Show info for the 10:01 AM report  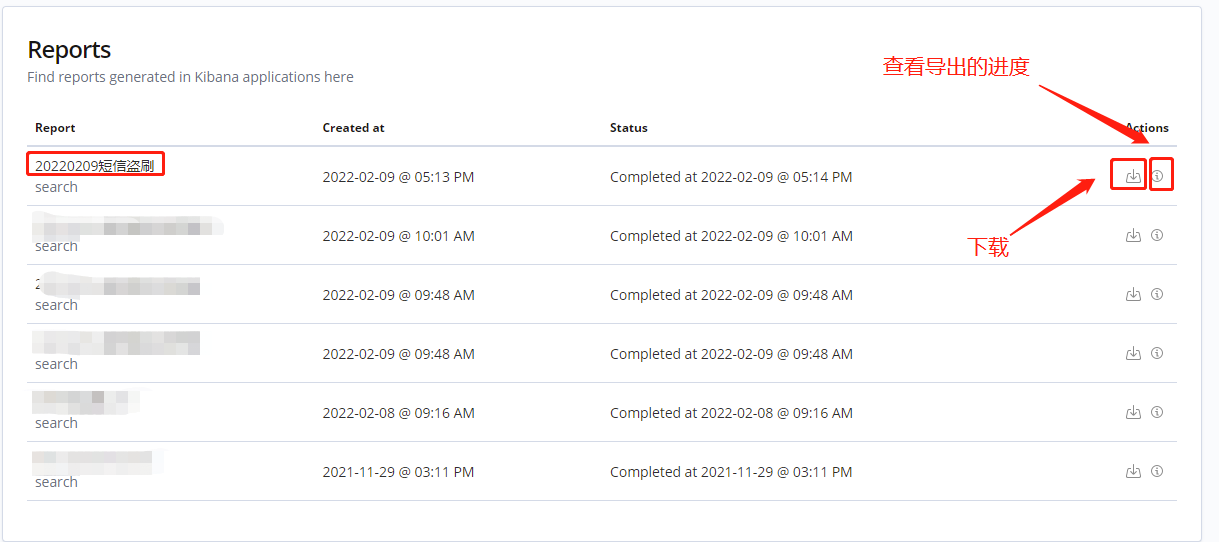tap(1157, 235)
